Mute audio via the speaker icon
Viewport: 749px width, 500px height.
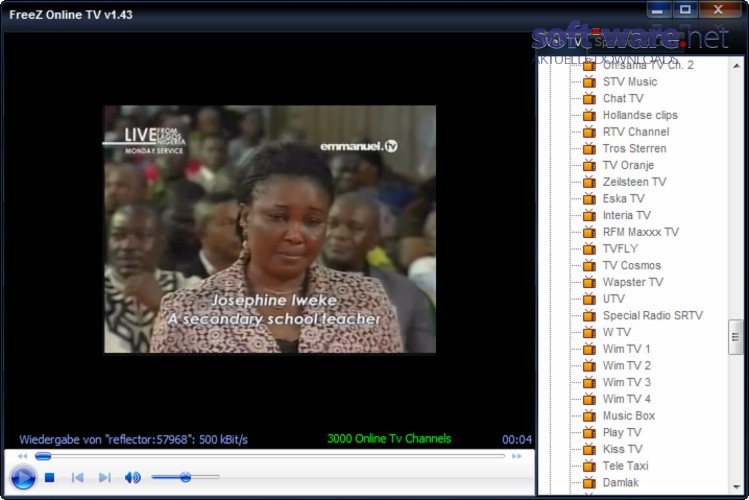click(x=132, y=477)
